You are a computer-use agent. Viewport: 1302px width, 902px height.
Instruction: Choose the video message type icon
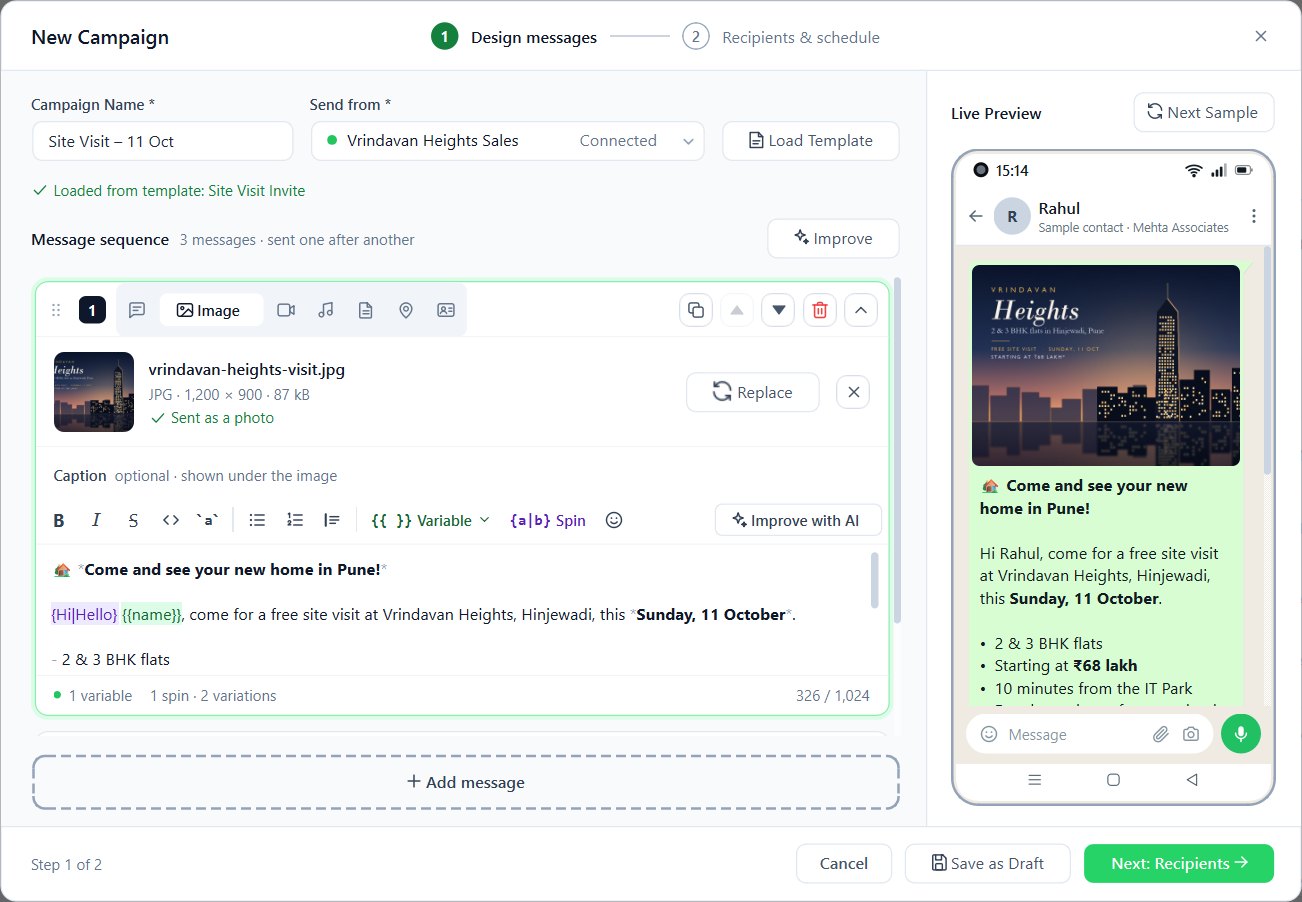286,310
